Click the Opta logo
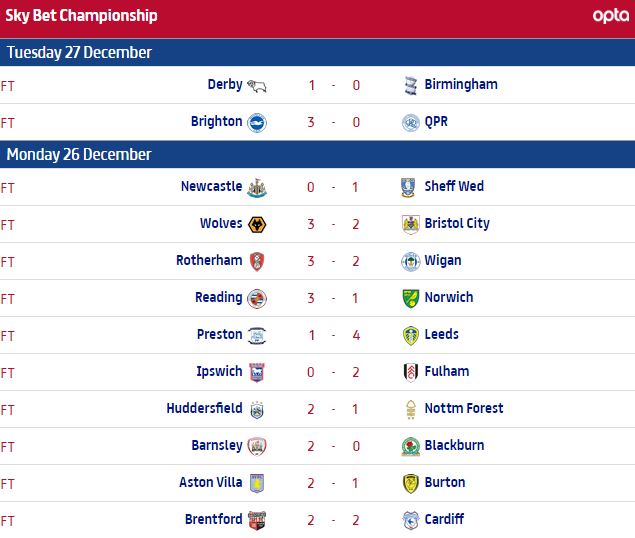This screenshot has width=635, height=538. click(x=610, y=16)
